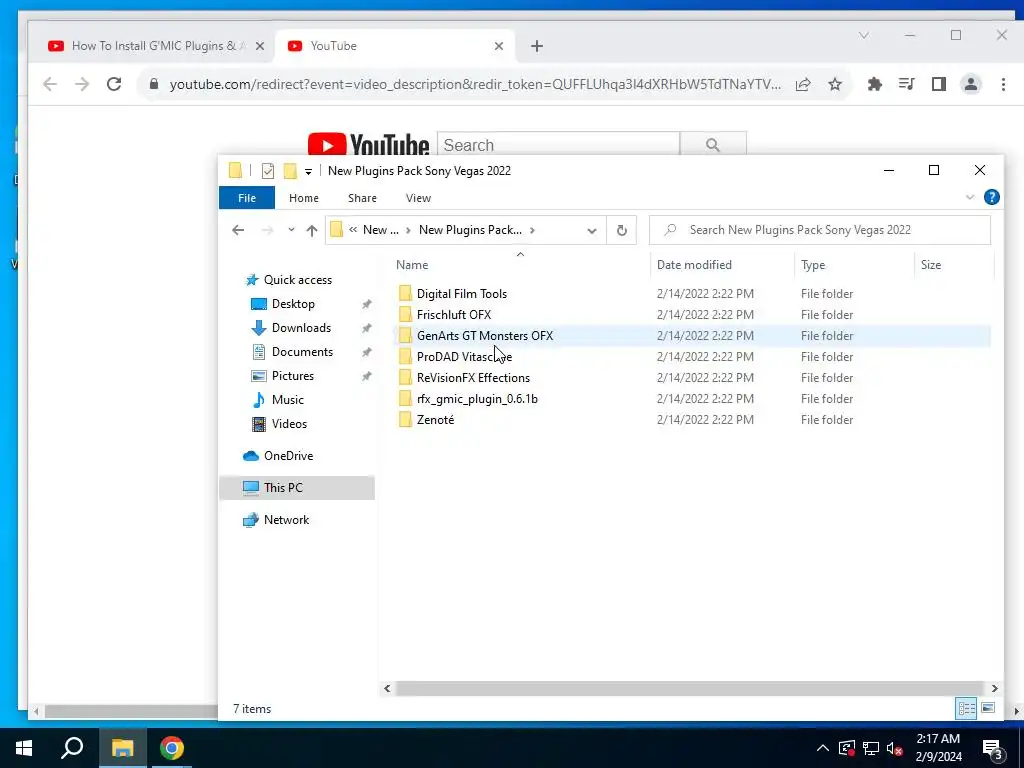The width and height of the screenshot is (1024, 768).
Task: Open OneDrive in navigation pane
Action: click(x=288, y=456)
